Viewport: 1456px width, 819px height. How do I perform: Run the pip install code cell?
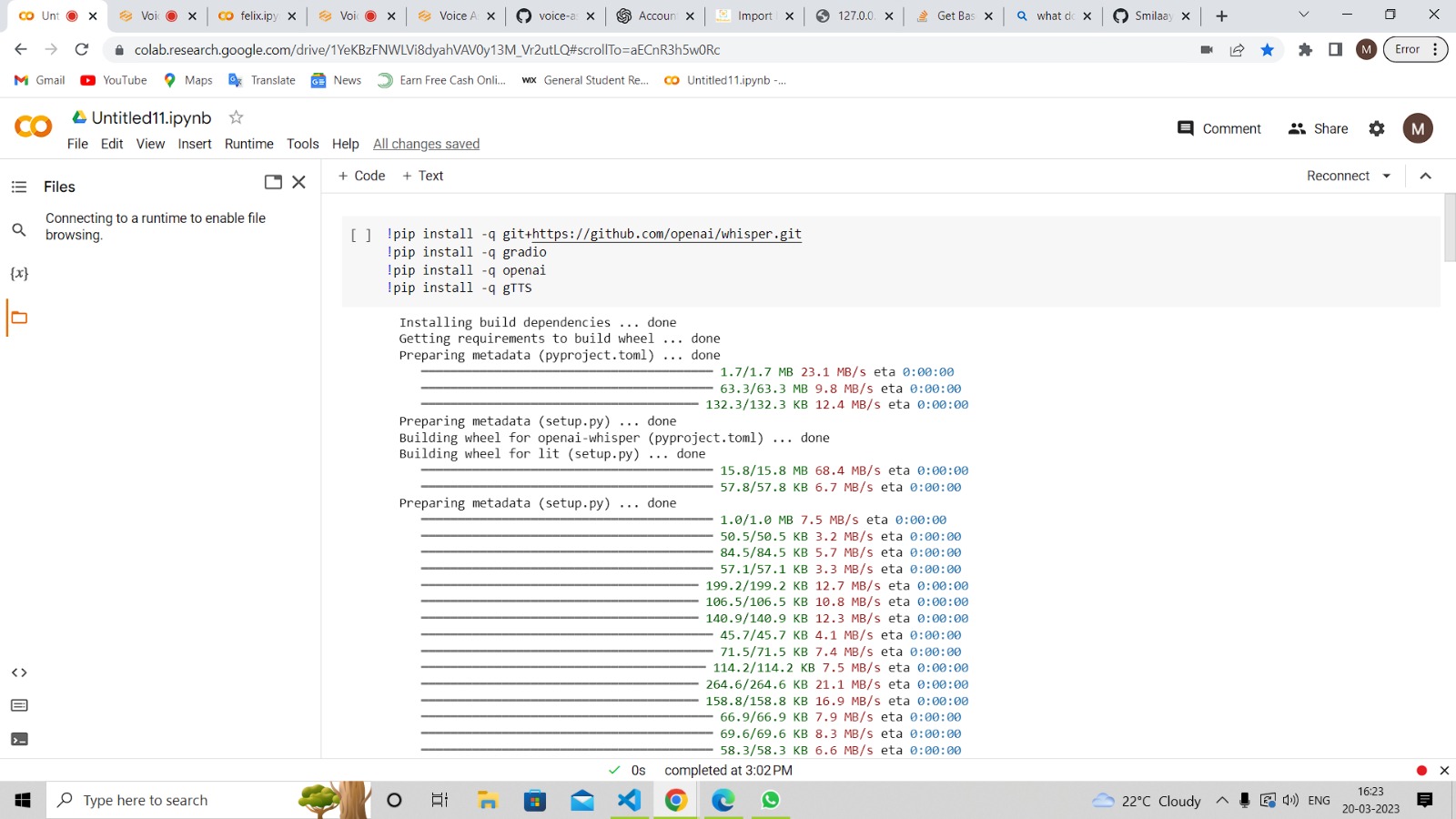coord(361,235)
